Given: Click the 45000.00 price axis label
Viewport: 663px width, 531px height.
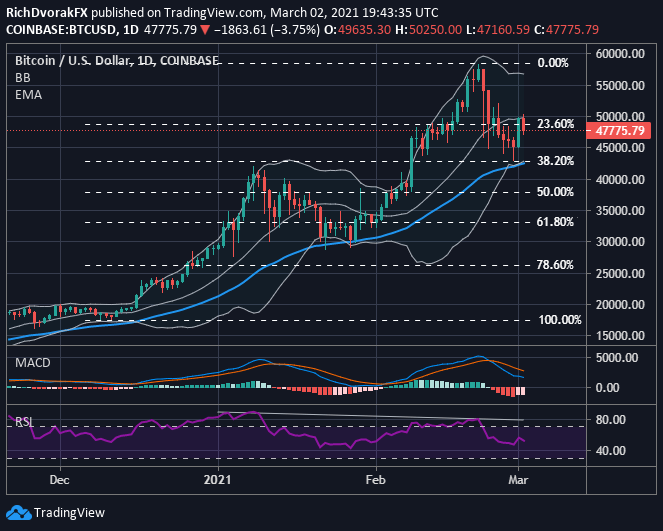Looking at the screenshot, I should tap(620, 148).
